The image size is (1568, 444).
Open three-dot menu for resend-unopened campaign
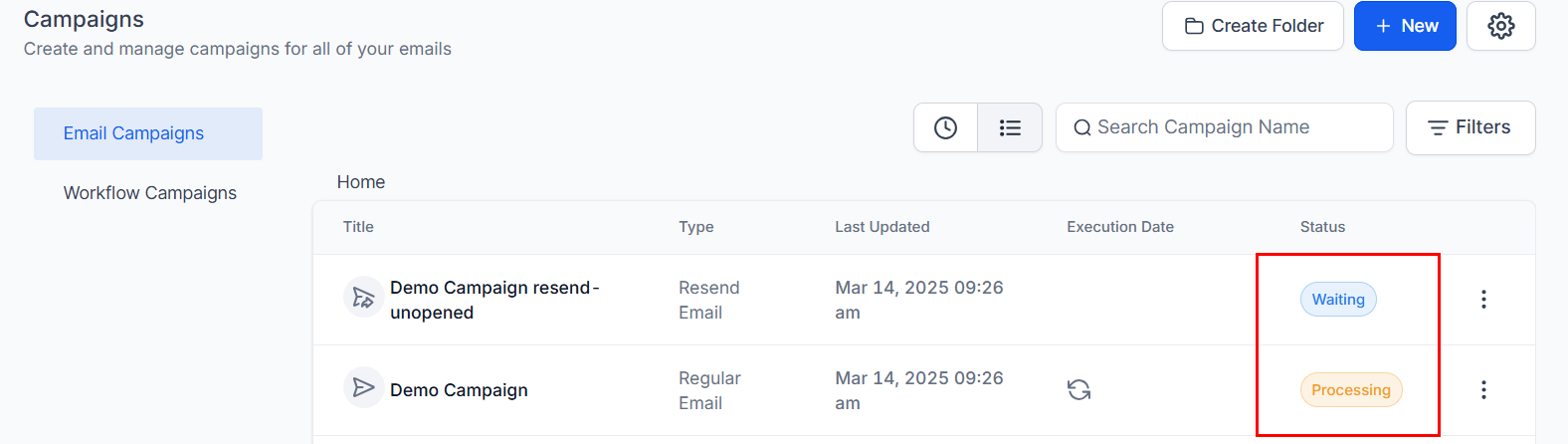pos(1482,299)
